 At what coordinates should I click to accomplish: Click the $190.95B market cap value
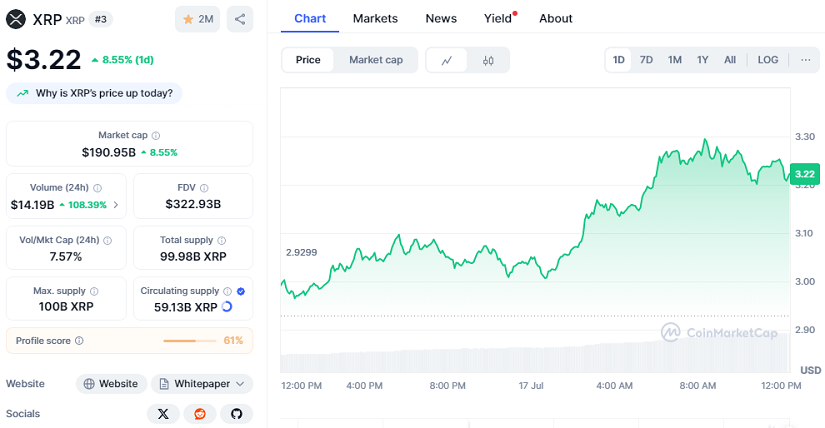click(108, 153)
